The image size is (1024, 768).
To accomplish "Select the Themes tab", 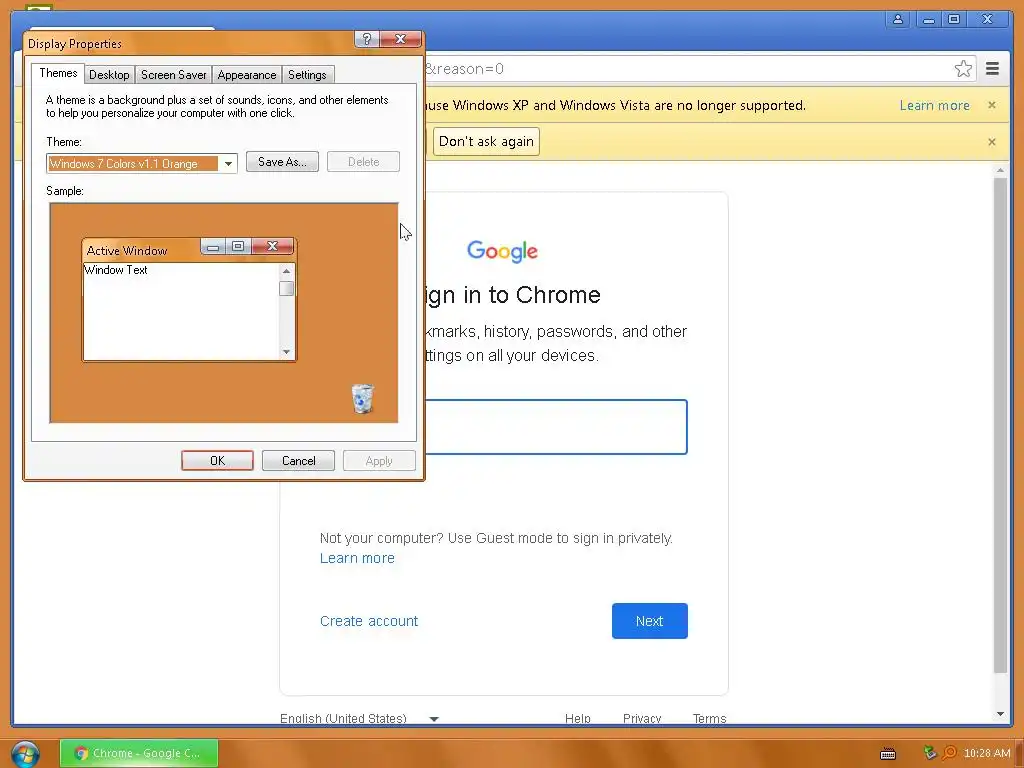I will pos(58,73).
